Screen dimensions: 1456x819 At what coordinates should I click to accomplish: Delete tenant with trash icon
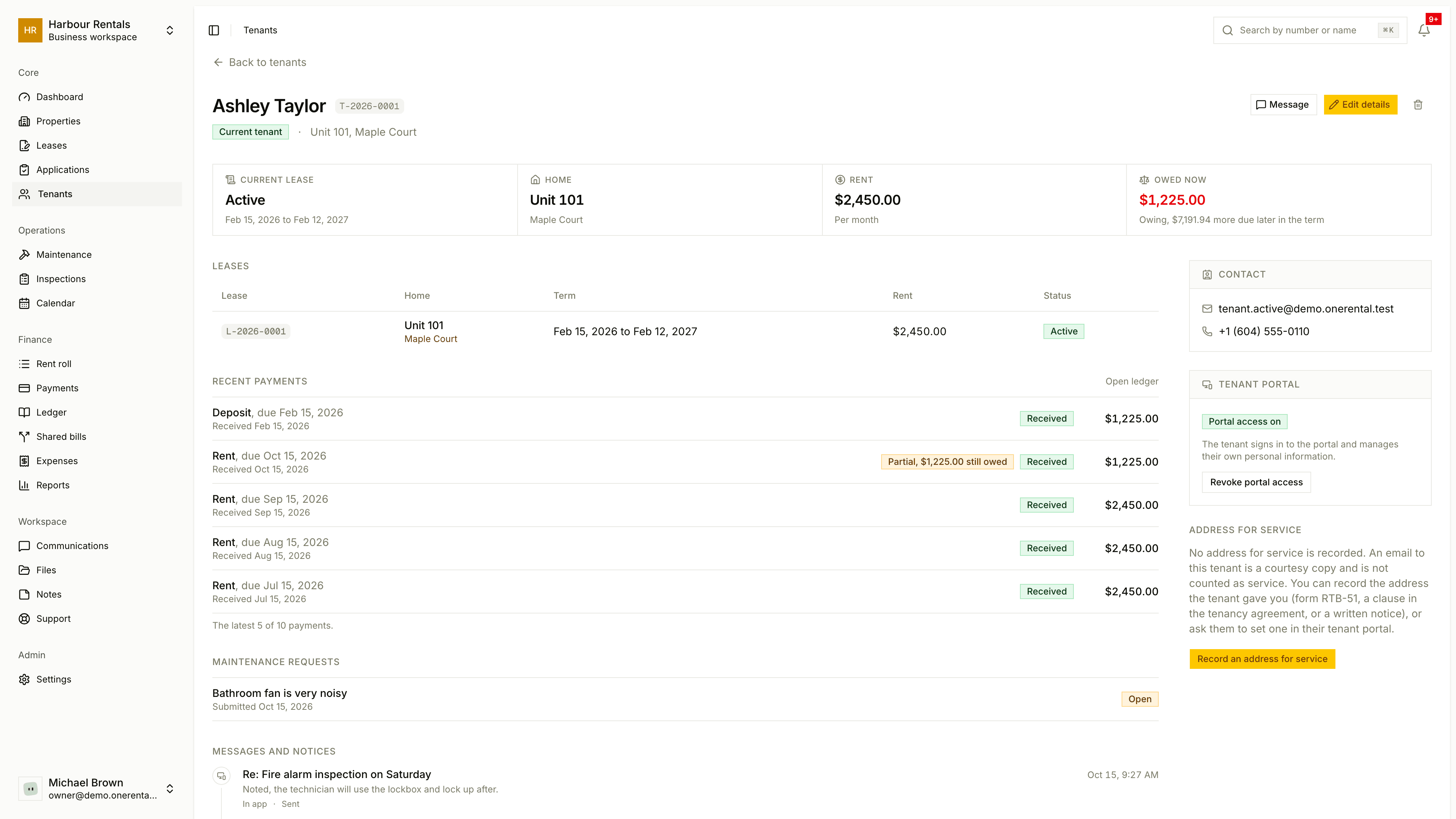pyautogui.click(x=1418, y=105)
